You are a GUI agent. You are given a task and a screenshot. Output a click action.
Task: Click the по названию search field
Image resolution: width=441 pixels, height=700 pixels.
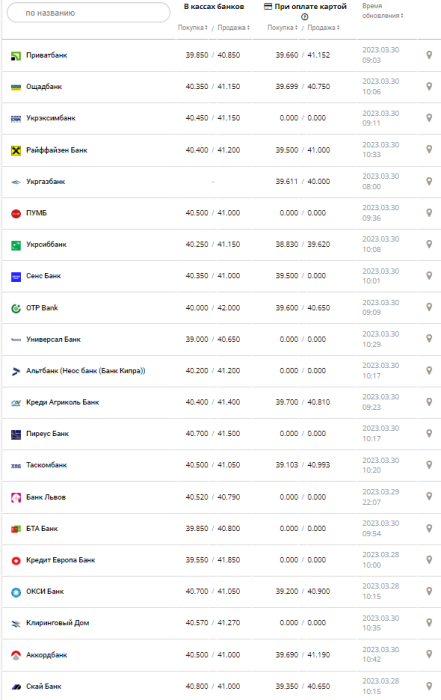click(x=88, y=13)
